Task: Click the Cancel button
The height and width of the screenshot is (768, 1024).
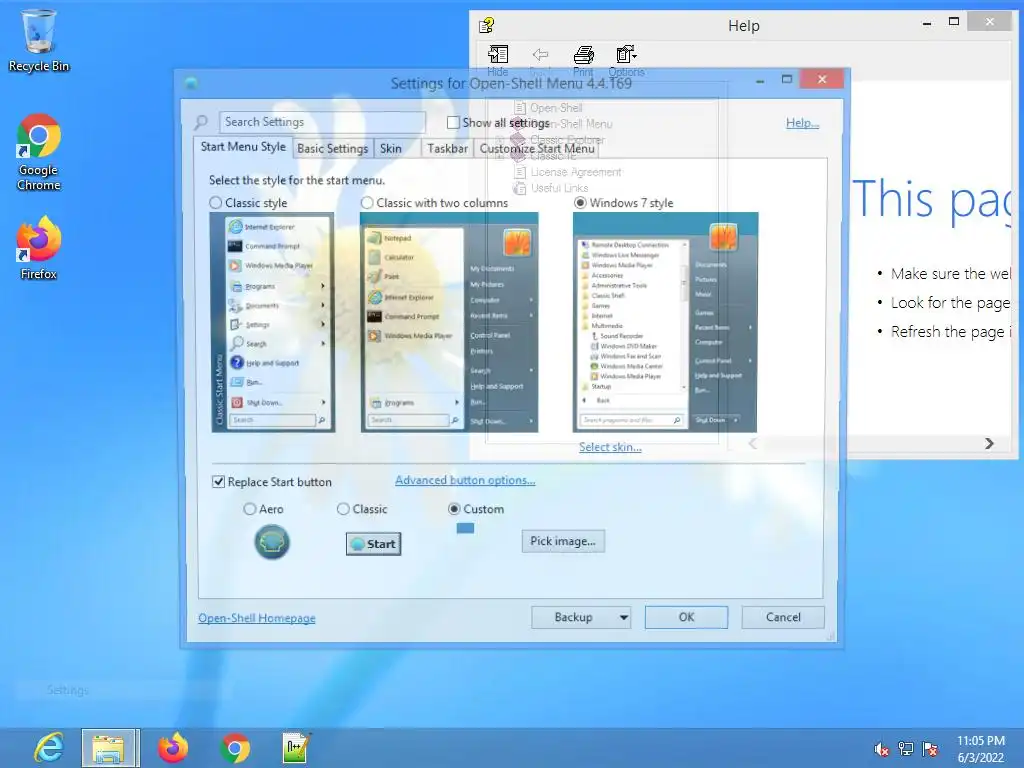Action: point(783,617)
